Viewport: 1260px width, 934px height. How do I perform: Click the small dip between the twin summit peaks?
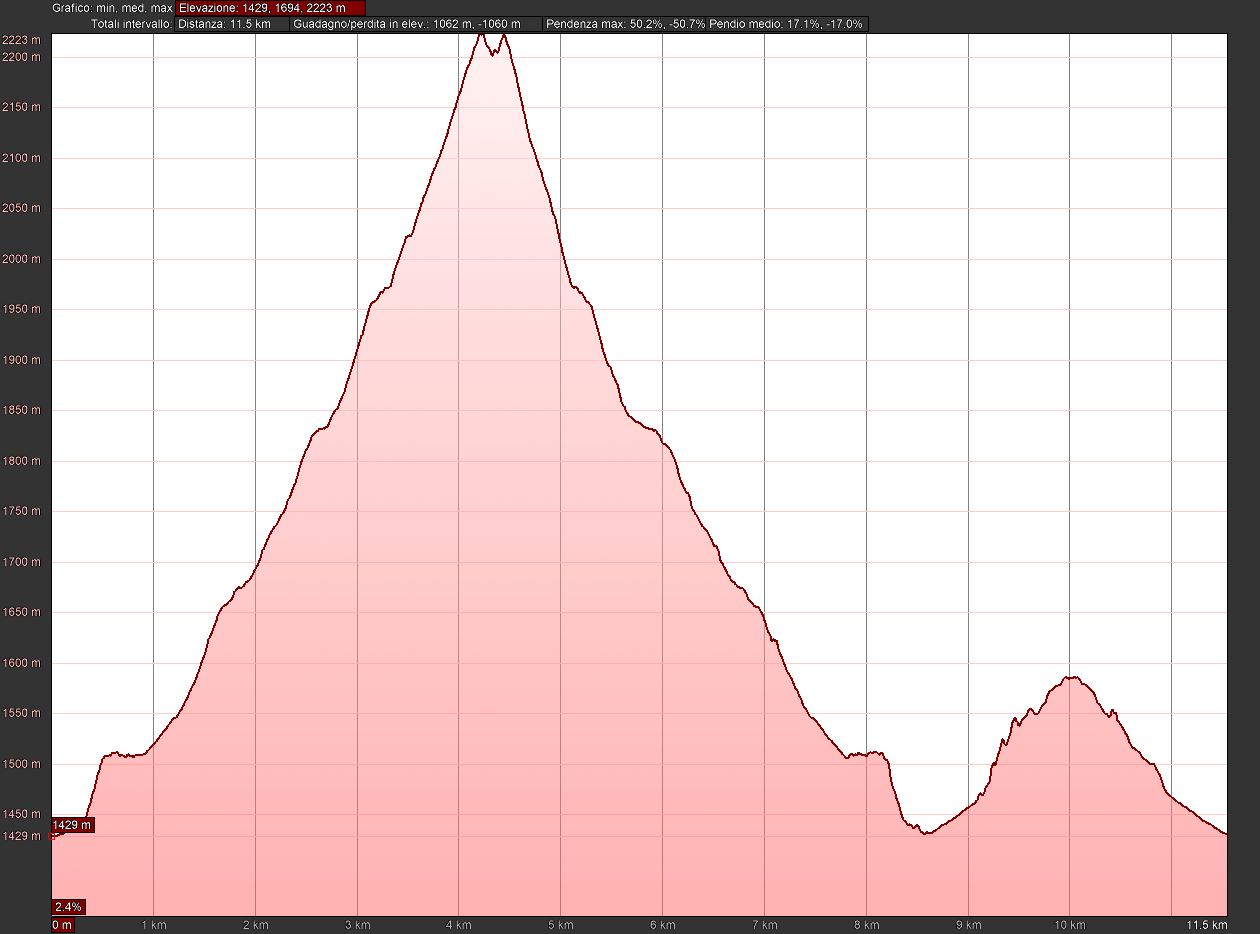point(492,53)
